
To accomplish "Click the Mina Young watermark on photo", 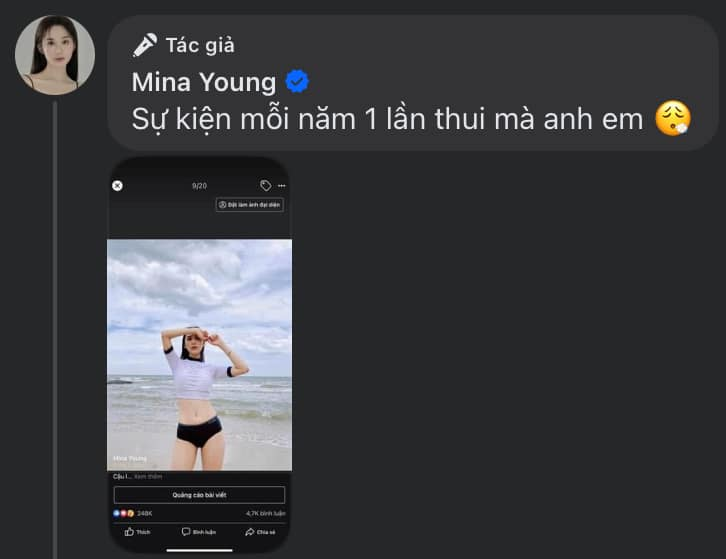I will (129, 458).
